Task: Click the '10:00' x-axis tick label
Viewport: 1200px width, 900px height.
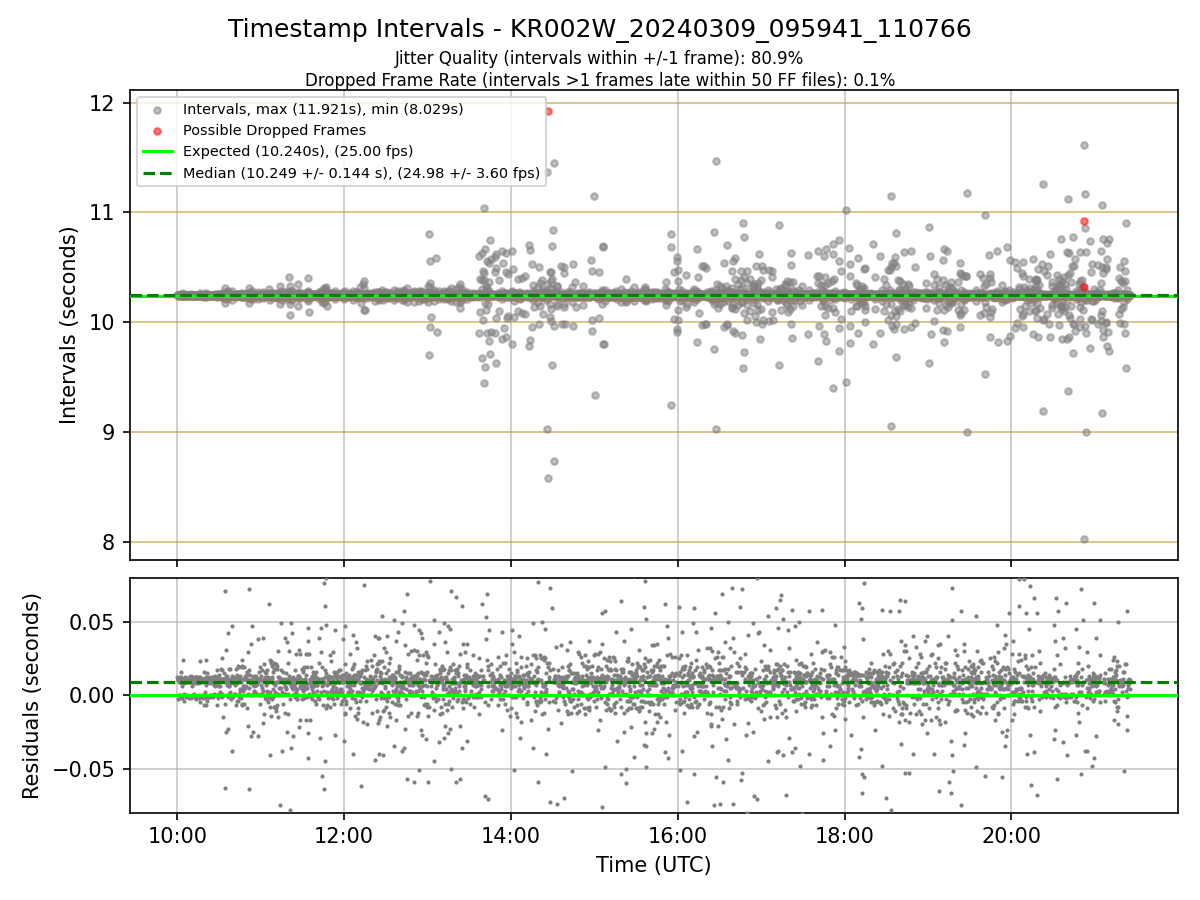Action: (177, 834)
